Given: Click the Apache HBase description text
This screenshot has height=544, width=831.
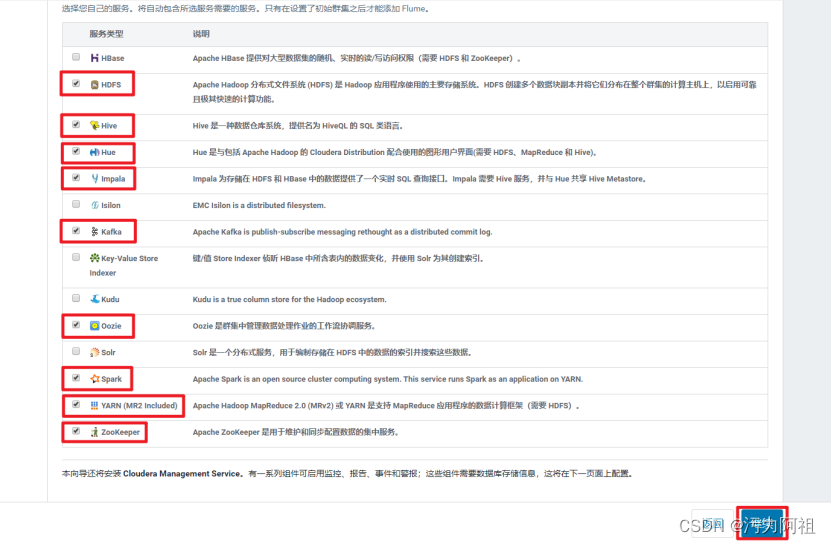Looking at the screenshot, I should coord(357,58).
